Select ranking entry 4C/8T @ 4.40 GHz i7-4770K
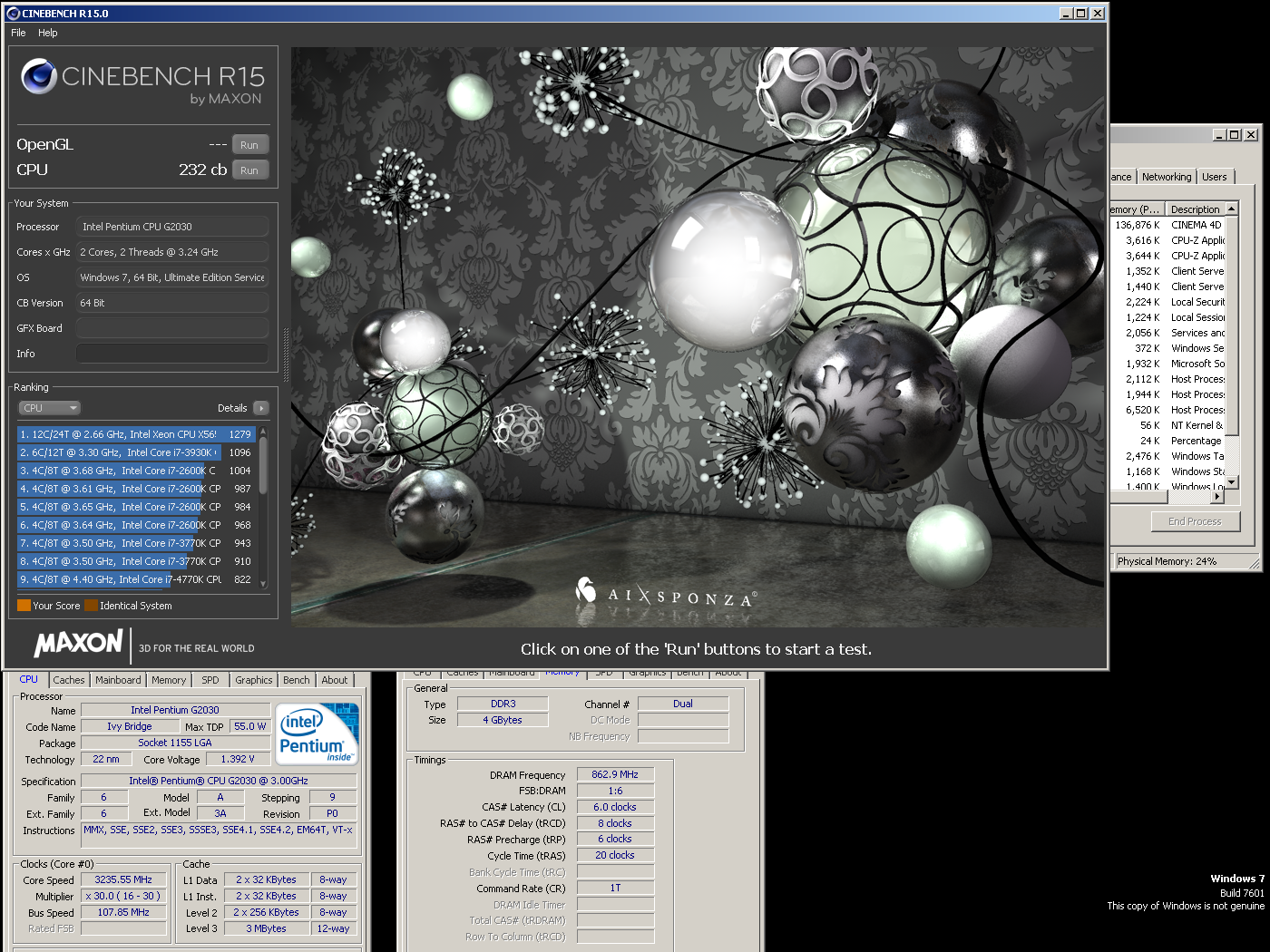Image resolution: width=1270 pixels, height=952 pixels. 136,579
